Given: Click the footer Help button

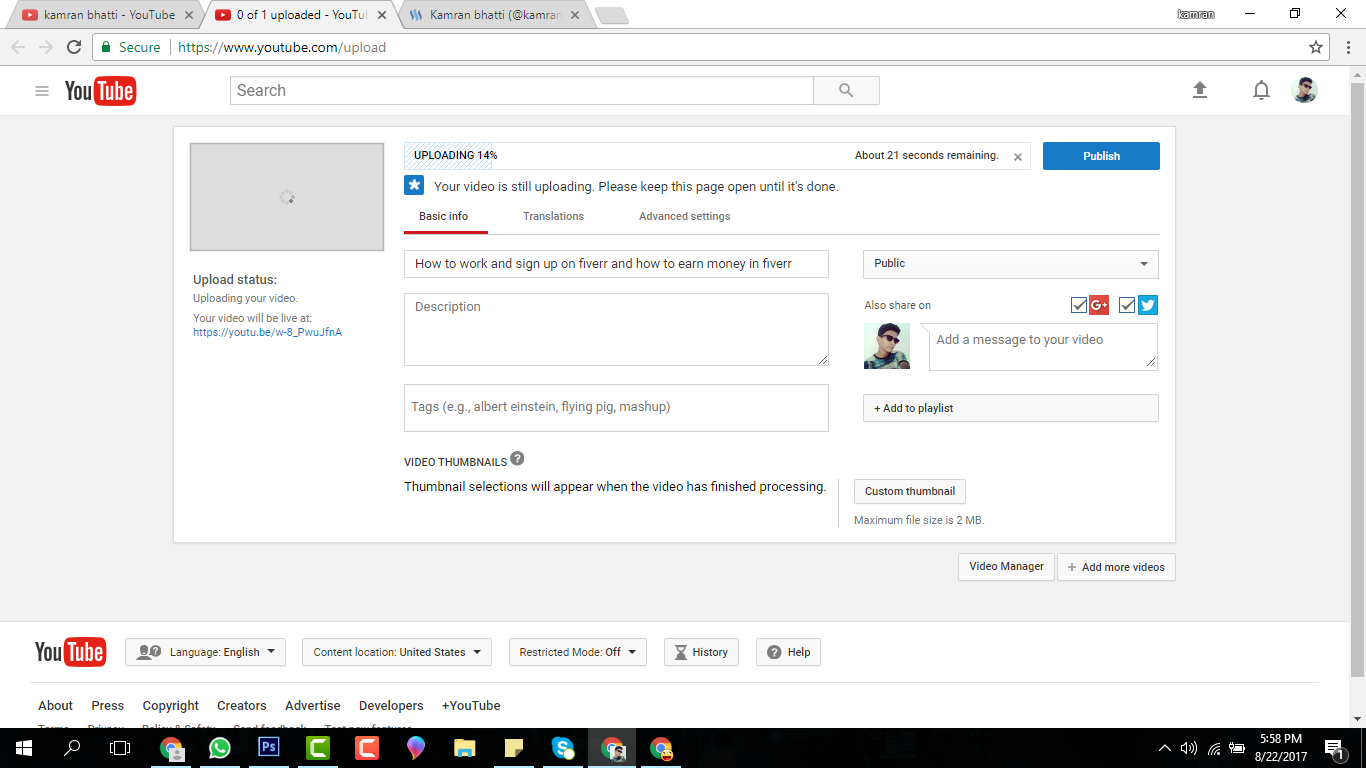Looking at the screenshot, I should pyautogui.click(x=788, y=652).
